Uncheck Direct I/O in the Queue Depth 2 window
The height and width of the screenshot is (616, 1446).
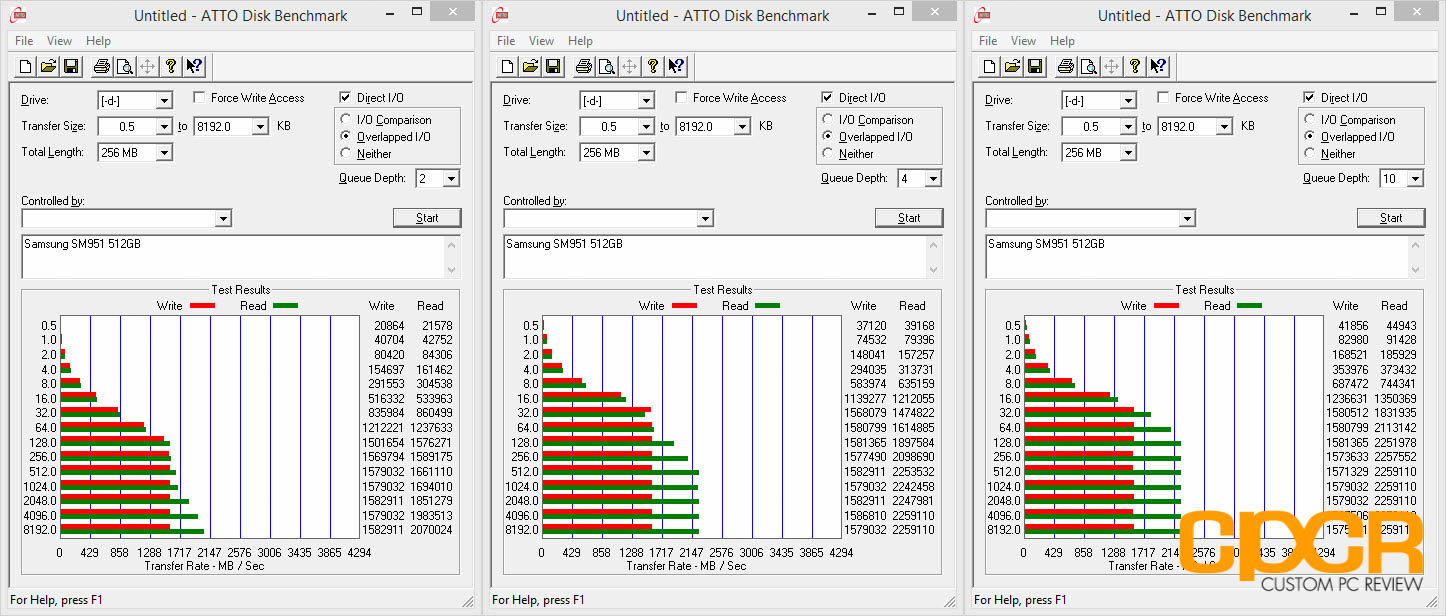(x=345, y=98)
